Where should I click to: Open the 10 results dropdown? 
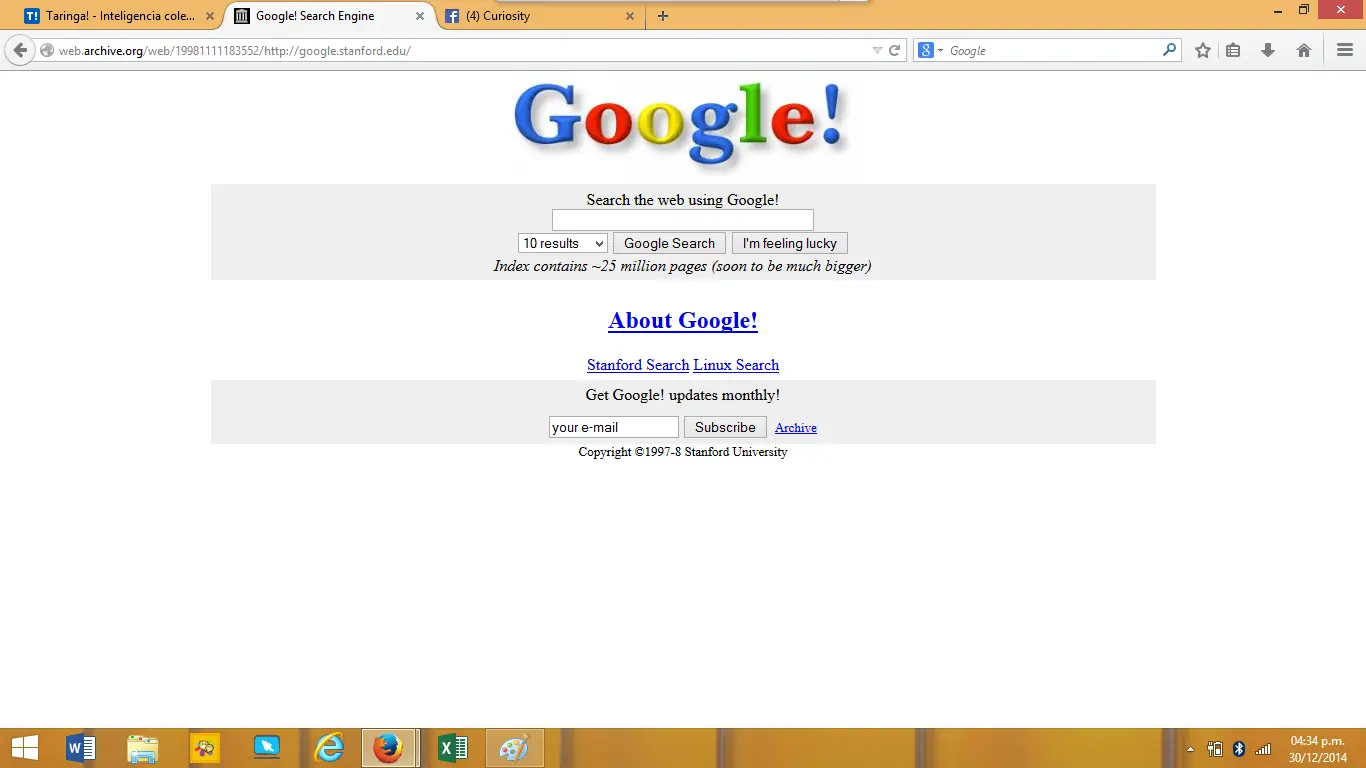[x=563, y=243]
